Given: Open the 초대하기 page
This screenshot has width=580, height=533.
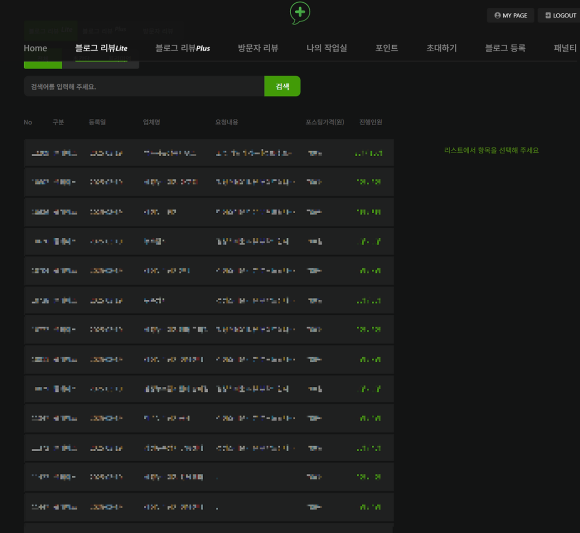Looking at the screenshot, I should point(442,48).
